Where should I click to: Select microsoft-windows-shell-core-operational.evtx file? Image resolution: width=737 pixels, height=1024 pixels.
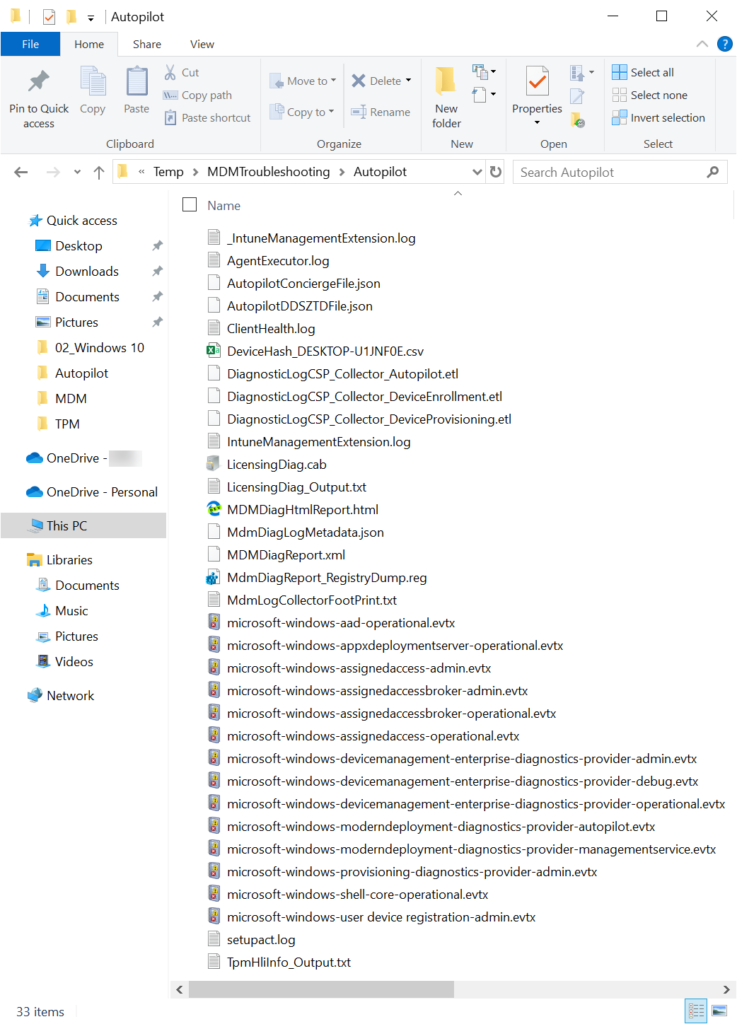(357, 894)
